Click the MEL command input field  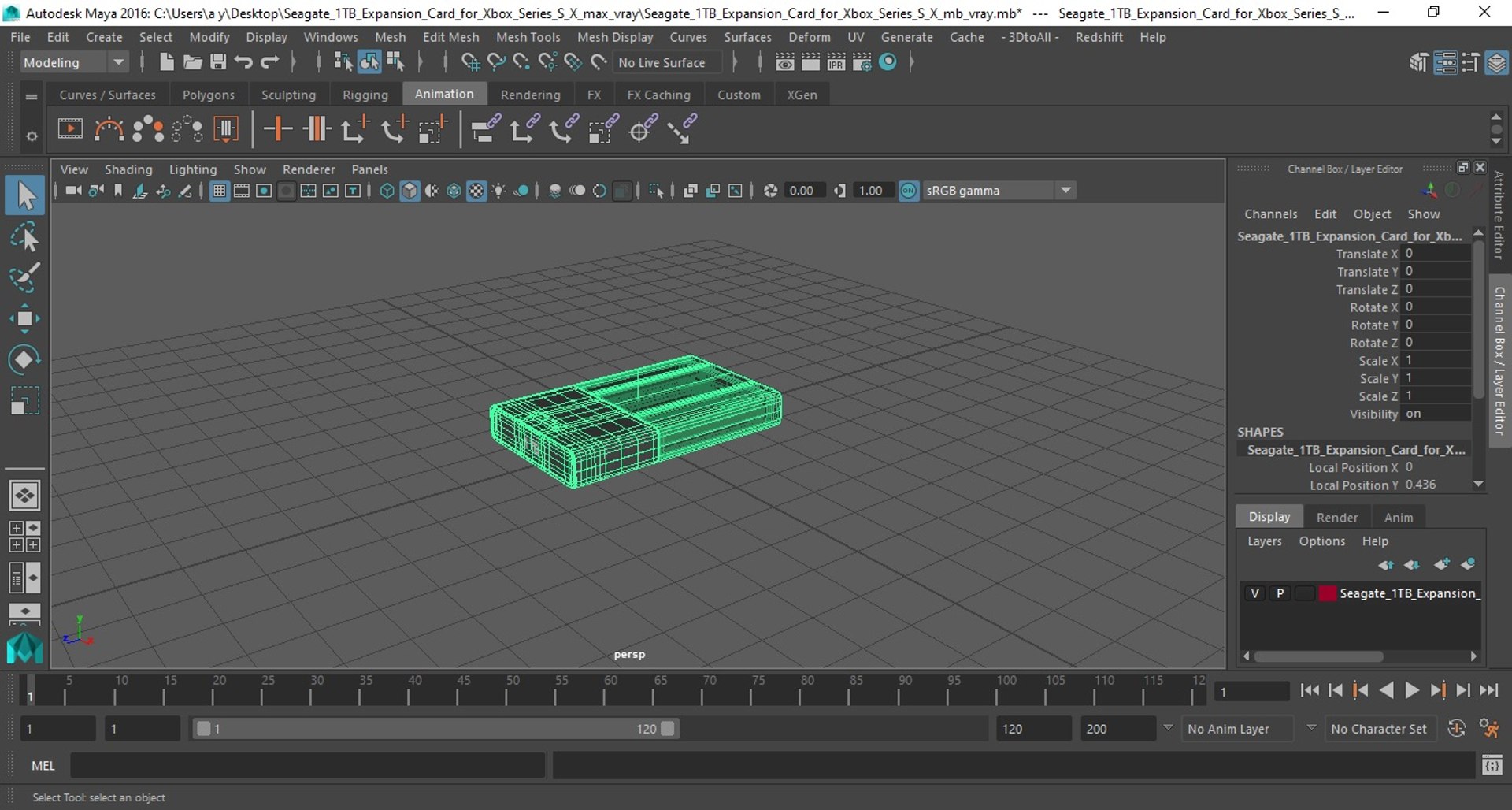point(308,765)
